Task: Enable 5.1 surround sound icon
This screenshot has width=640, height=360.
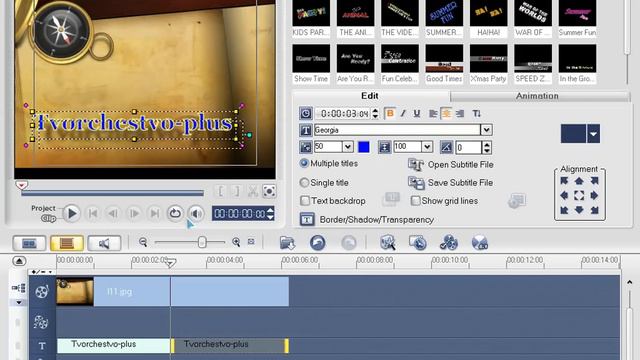Action: point(480,243)
